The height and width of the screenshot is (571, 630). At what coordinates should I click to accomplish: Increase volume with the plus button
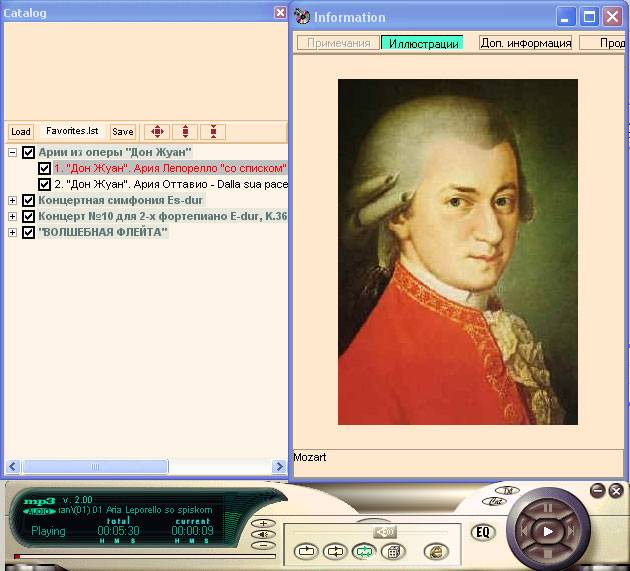point(263,523)
